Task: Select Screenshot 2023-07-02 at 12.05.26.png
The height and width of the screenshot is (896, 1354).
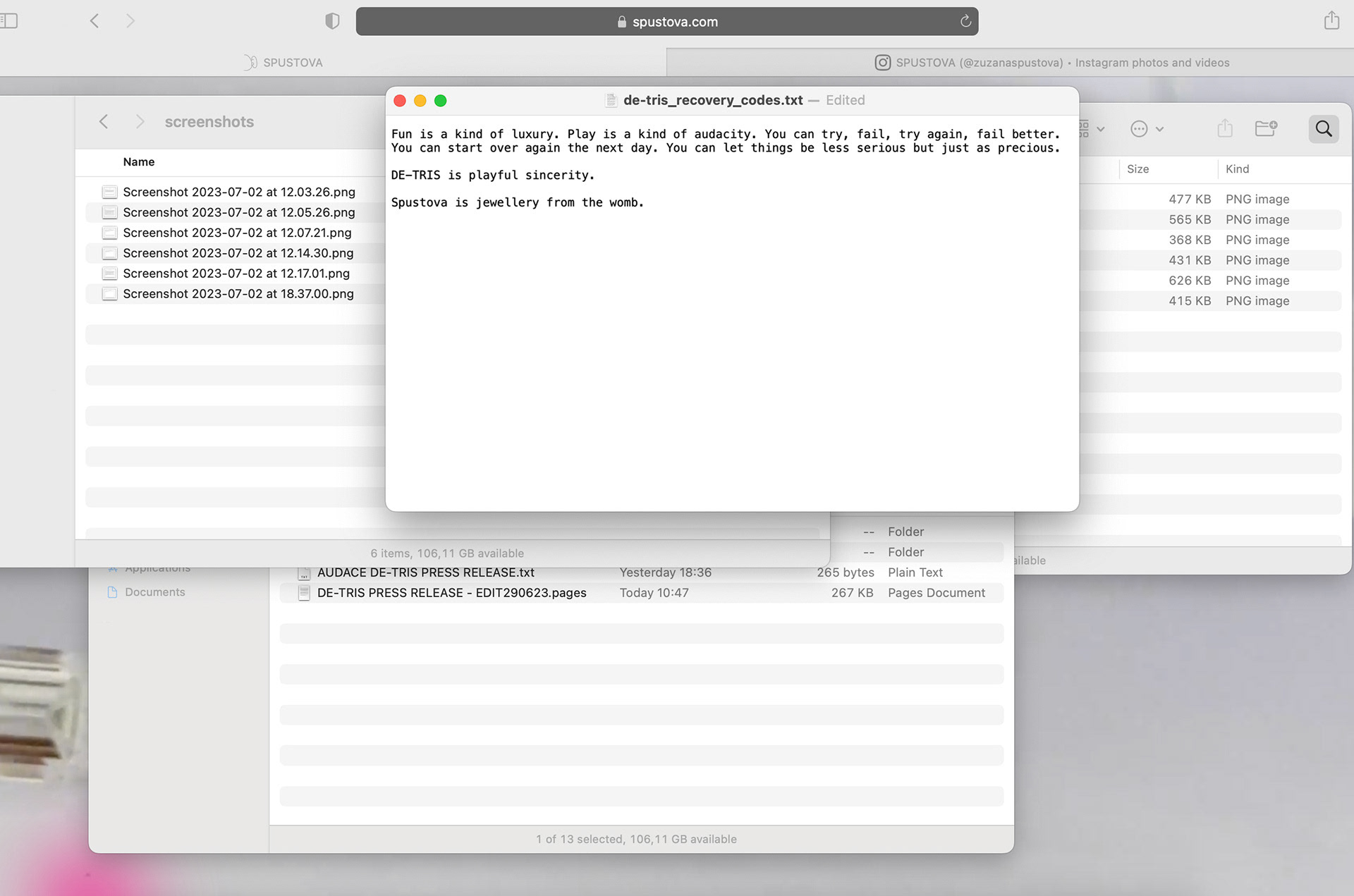Action: [238, 212]
